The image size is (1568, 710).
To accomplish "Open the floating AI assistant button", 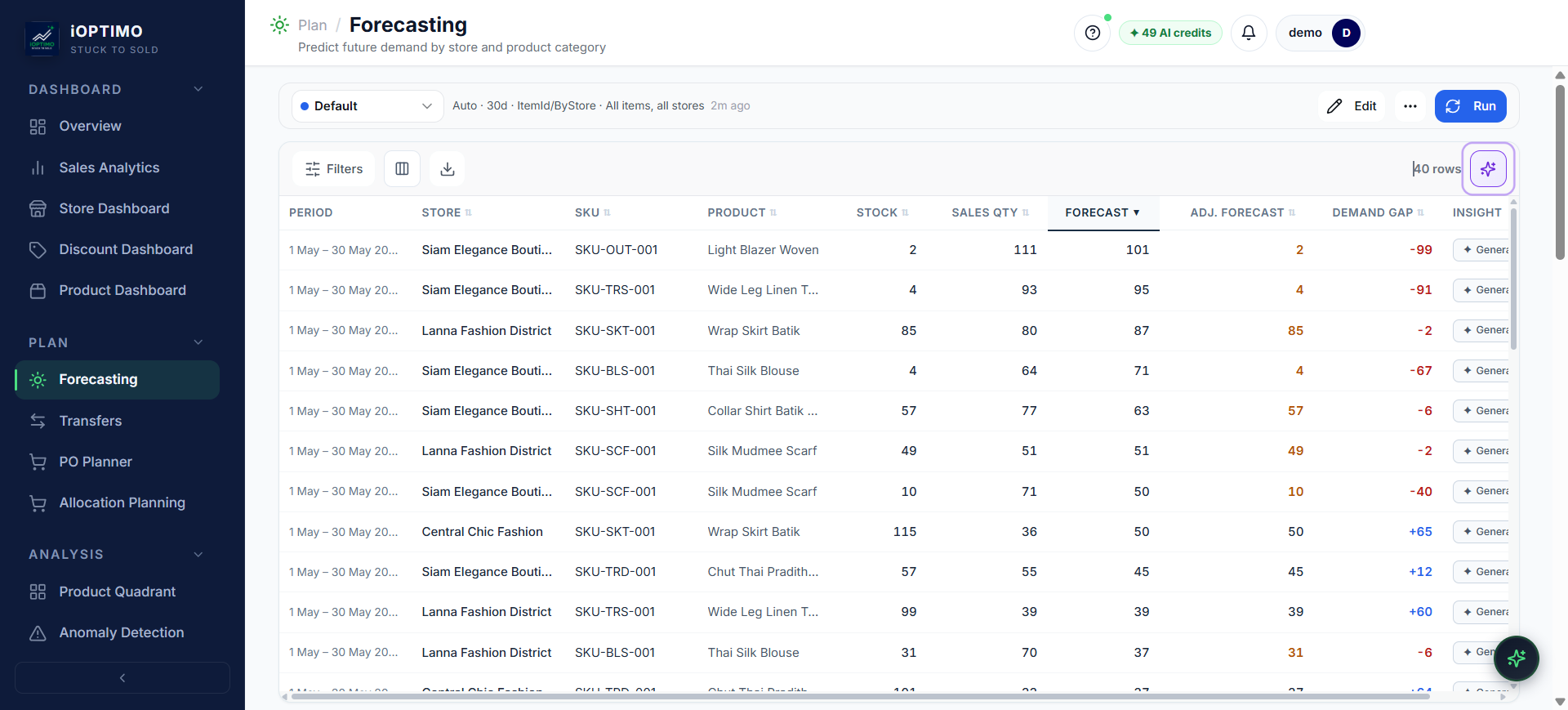I will pos(1517,658).
